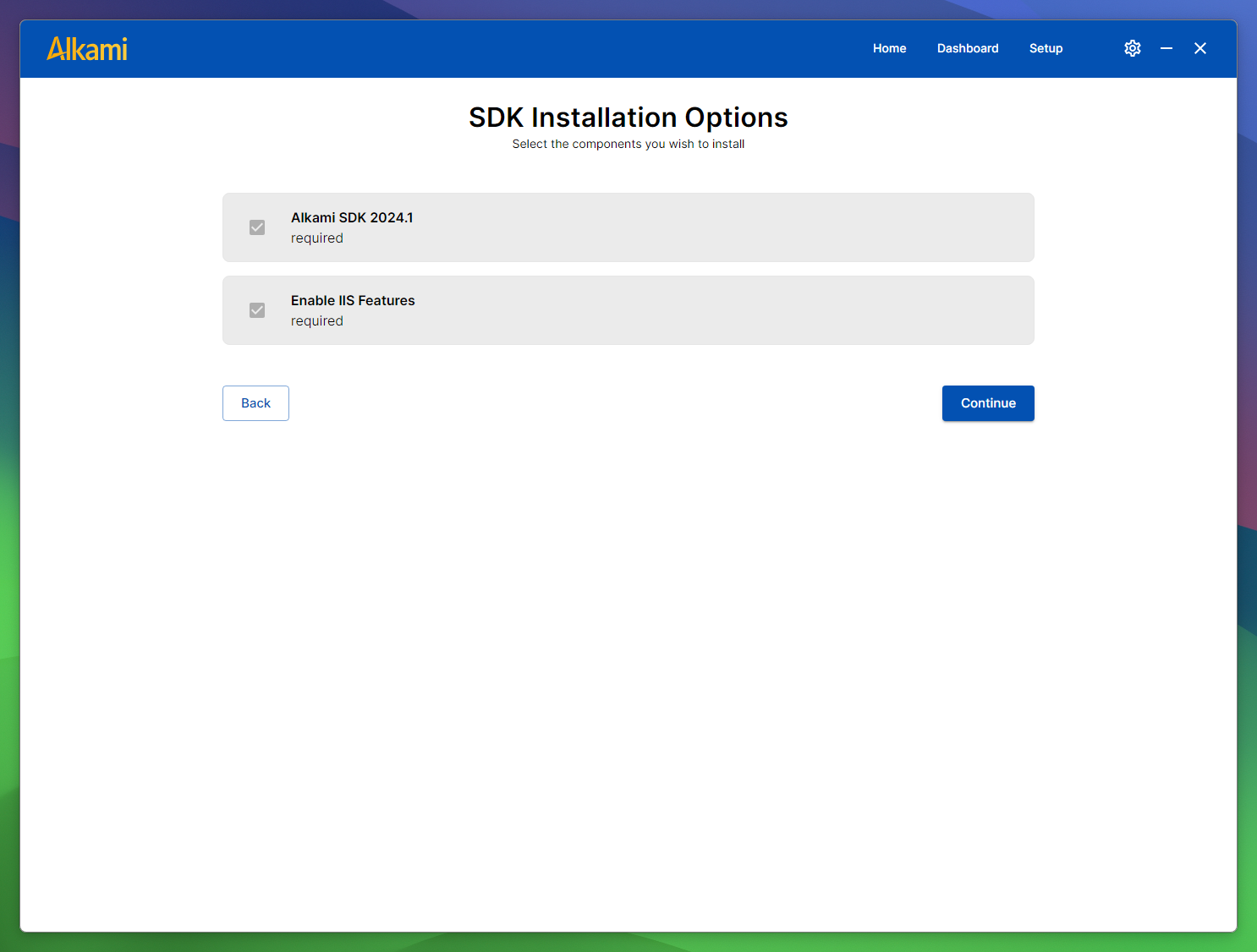Viewport: 1257px width, 952px height.
Task: Open settings via the gear icon
Action: 1133,48
